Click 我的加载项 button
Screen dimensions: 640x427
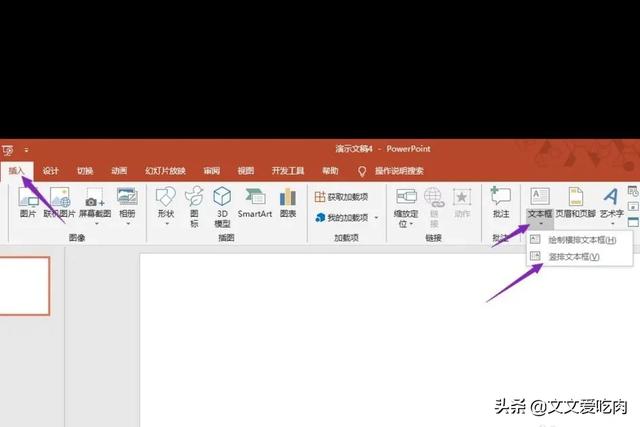click(x=342, y=218)
